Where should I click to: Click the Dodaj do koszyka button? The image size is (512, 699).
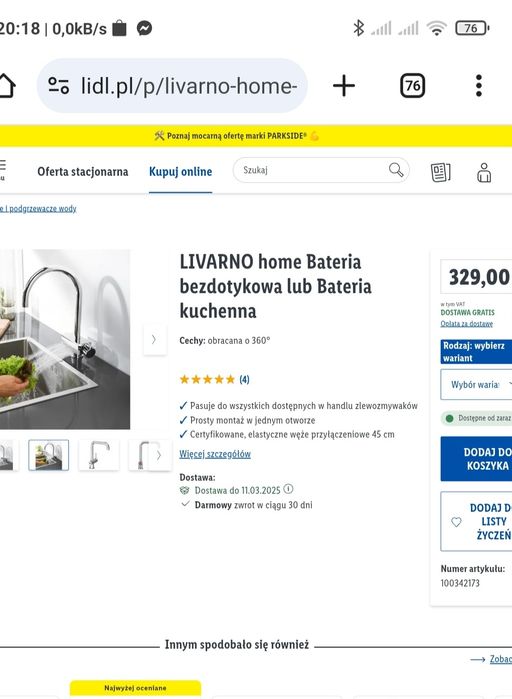[476, 459]
